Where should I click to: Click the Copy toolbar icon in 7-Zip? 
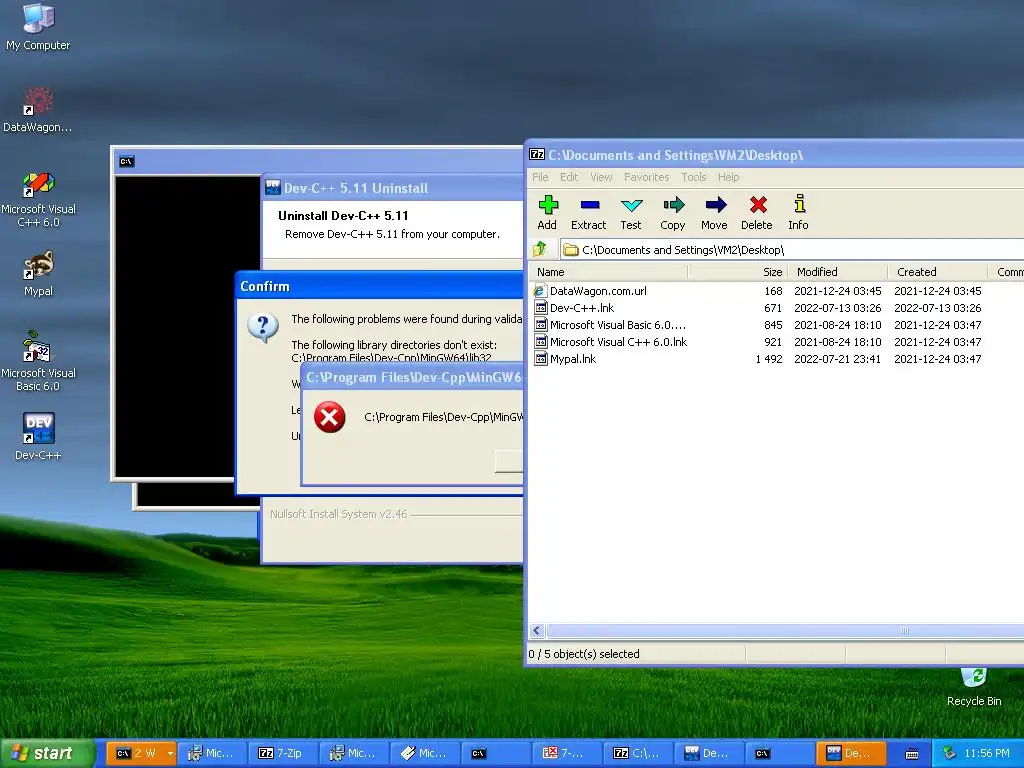tap(673, 213)
